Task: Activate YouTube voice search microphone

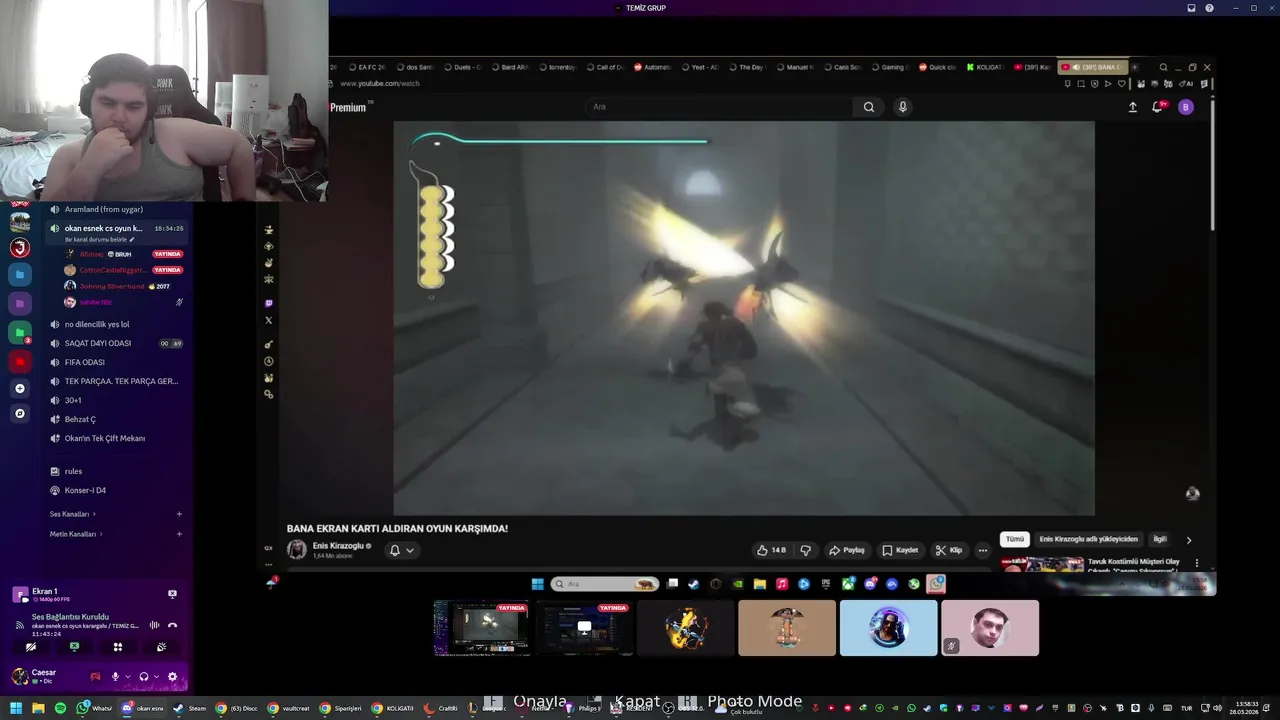Action: pos(903,107)
